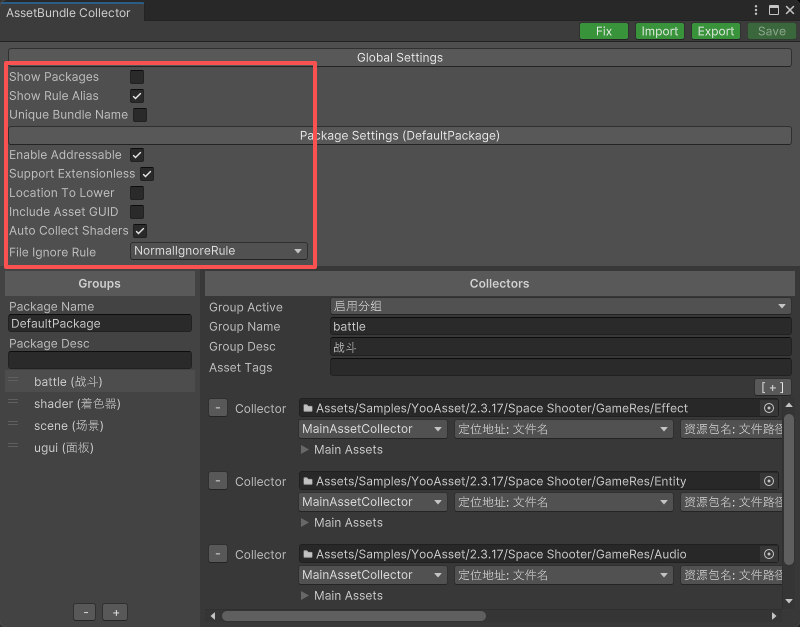The image size is (800, 627).
Task: Remove selected group with minus button
Action: [85, 612]
